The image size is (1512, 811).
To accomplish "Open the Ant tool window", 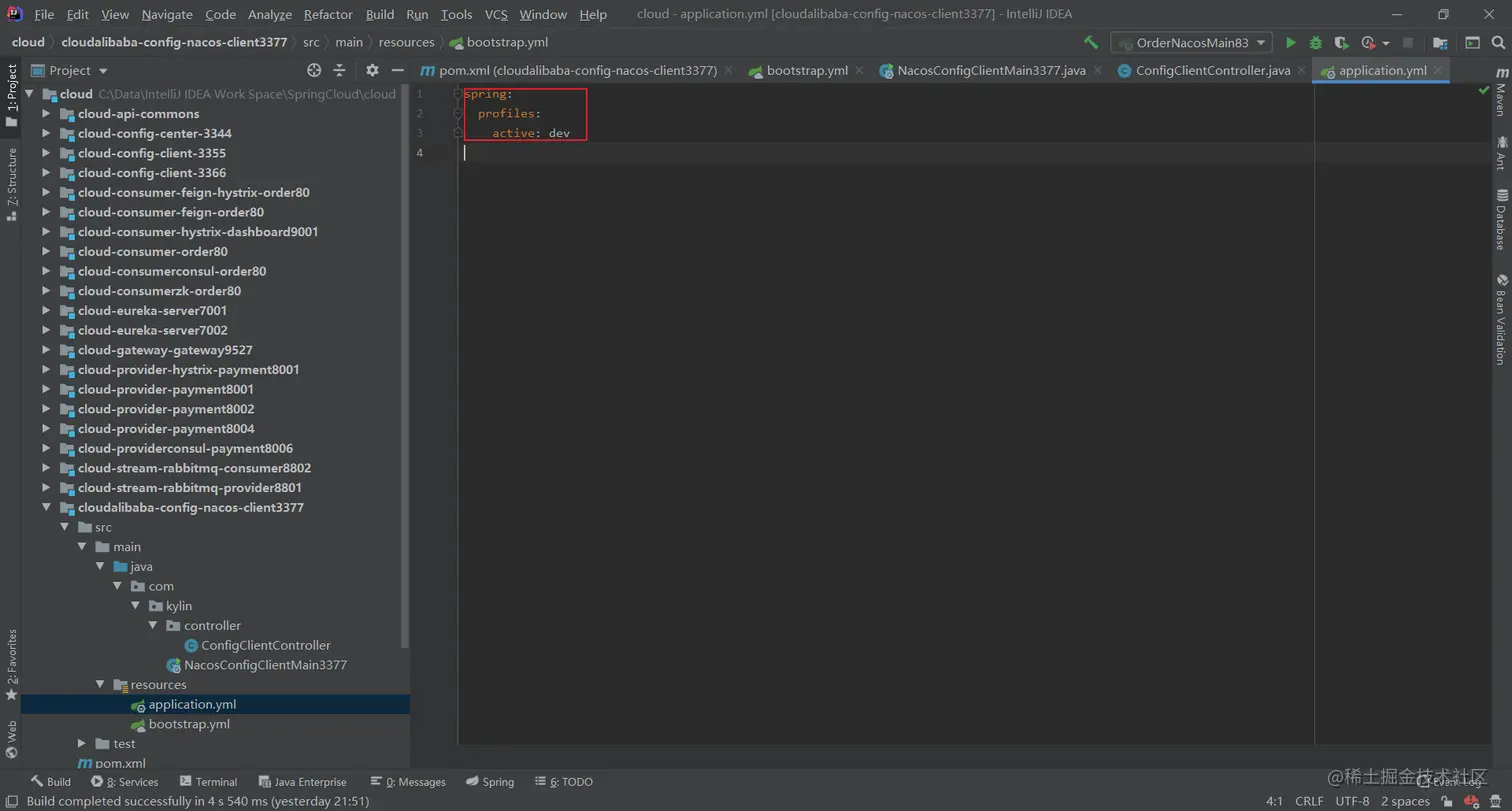I will point(1501,153).
